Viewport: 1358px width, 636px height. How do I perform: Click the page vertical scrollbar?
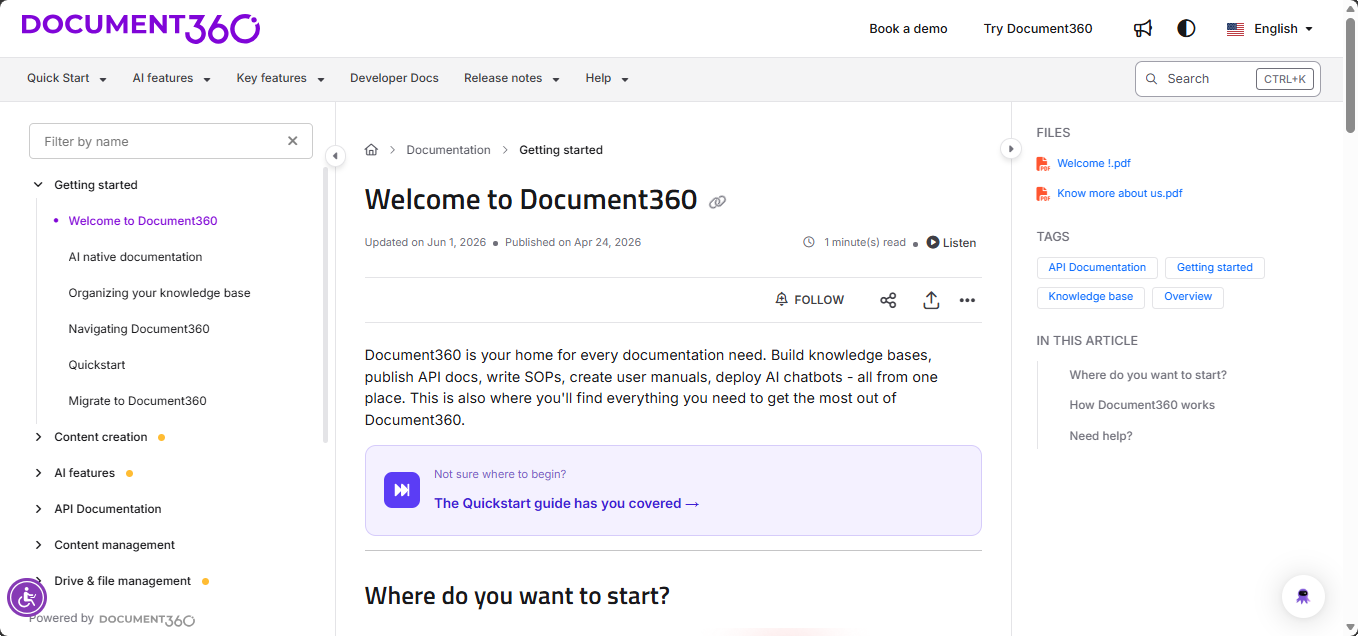click(1351, 75)
